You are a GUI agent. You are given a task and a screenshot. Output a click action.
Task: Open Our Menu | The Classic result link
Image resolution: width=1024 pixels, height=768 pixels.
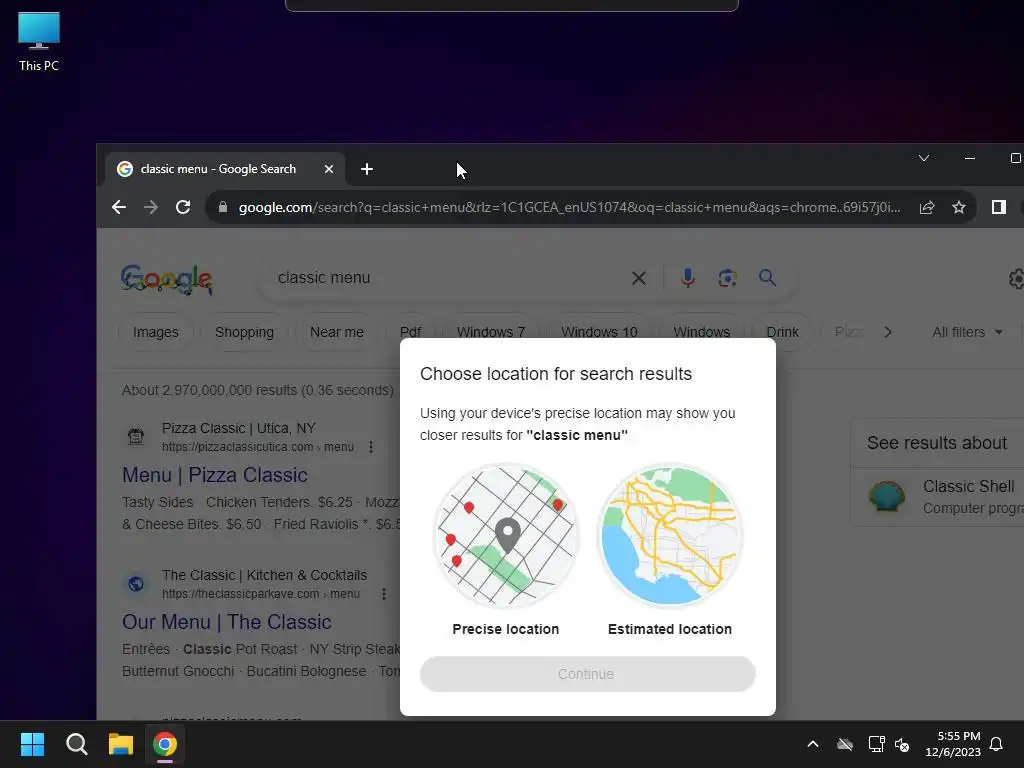point(227,622)
